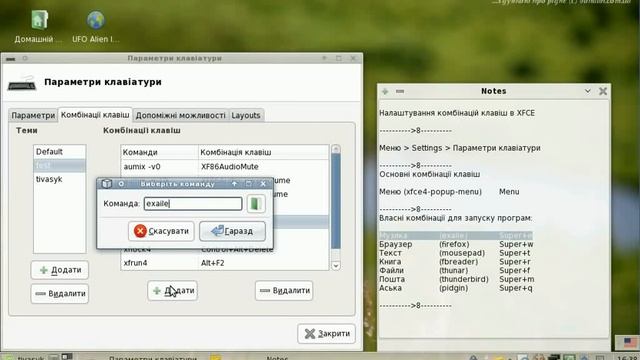Screen dimensions: 640x360
Task: Click the scroll-up arrow of the shortcuts table
Action: coord(336,149)
